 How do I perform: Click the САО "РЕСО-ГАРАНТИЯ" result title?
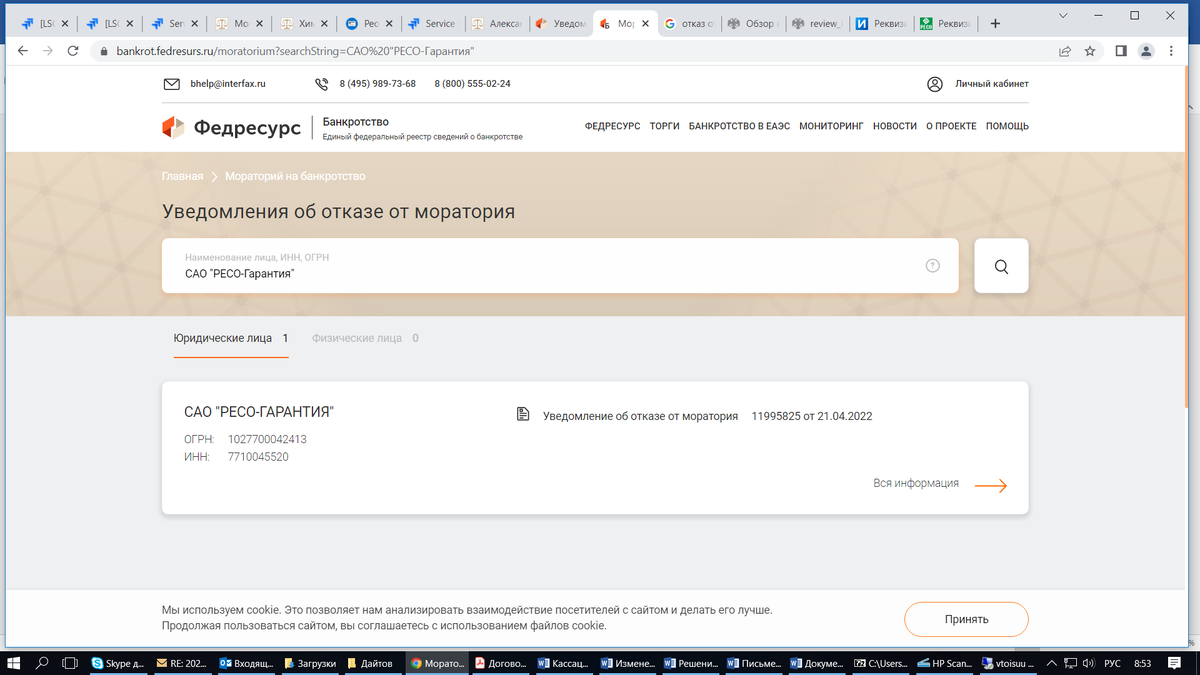click(x=259, y=412)
